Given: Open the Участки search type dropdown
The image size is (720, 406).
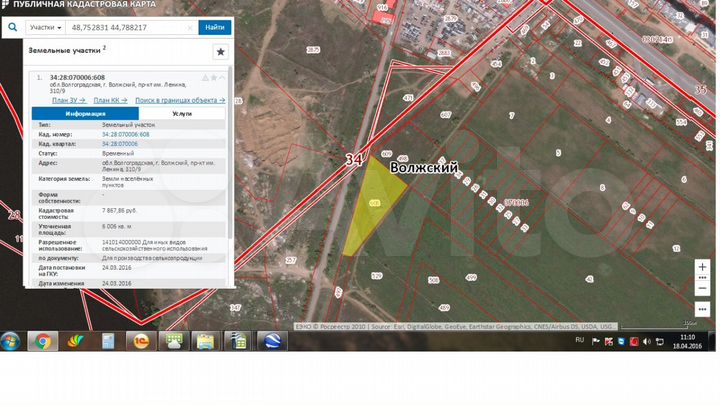Looking at the screenshot, I should tap(46, 28).
